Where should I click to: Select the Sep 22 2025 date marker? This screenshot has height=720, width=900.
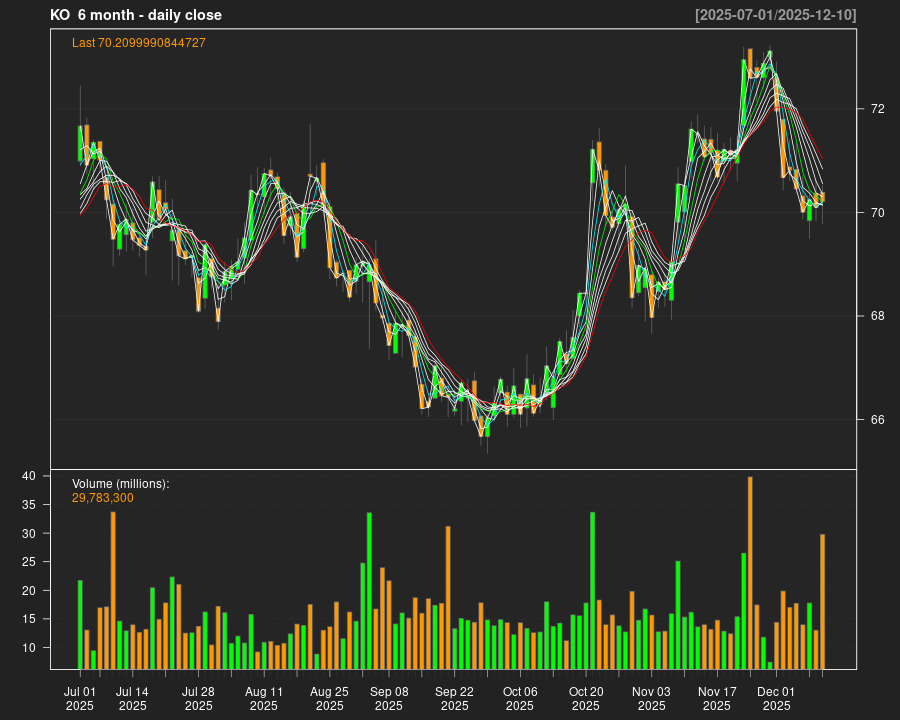pyautogui.click(x=454, y=698)
